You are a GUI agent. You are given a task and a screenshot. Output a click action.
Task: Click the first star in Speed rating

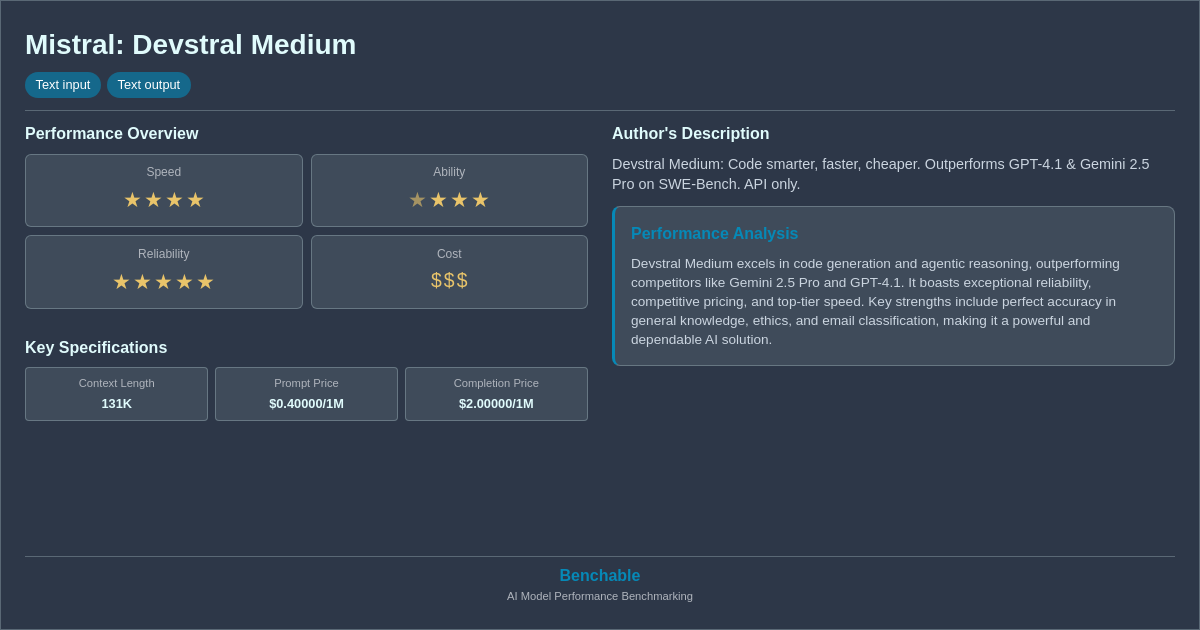[132, 199]
